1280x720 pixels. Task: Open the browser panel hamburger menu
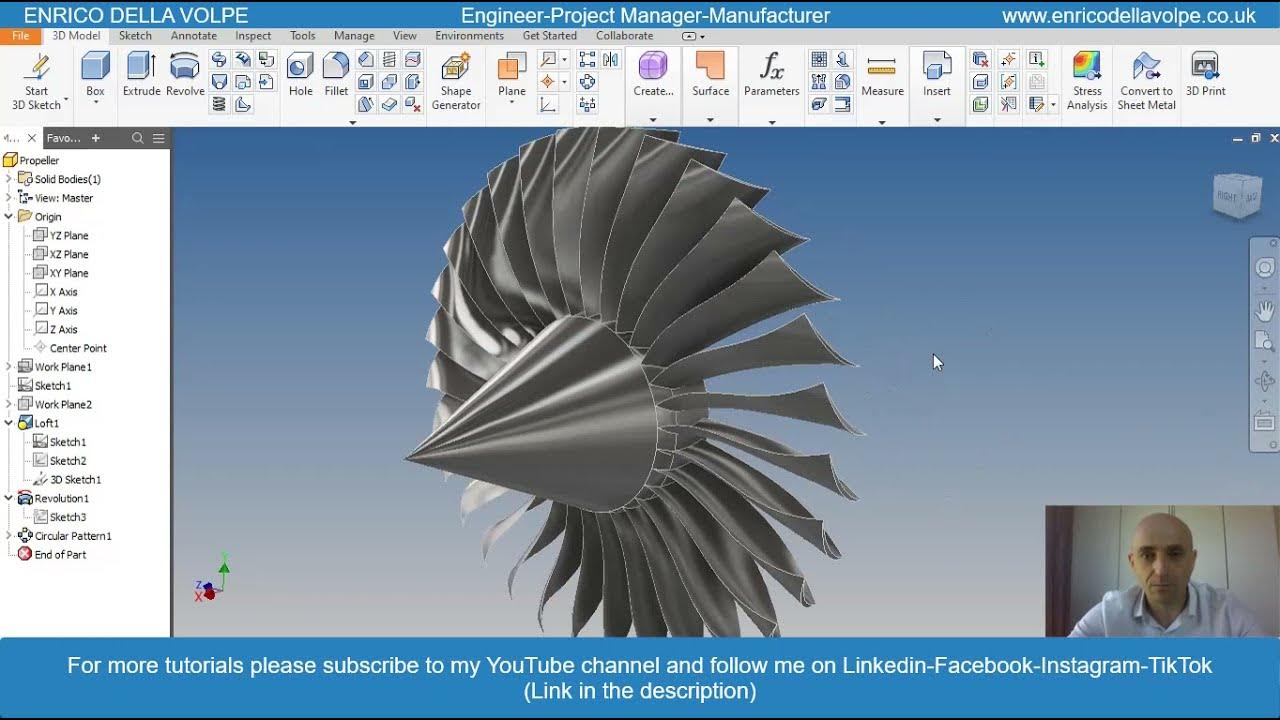point(159,138)
